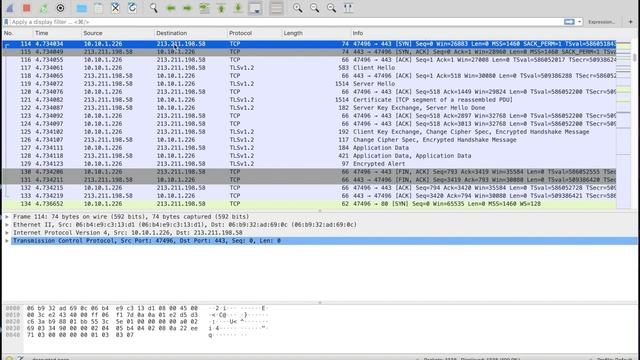Image resolution: width=640 pixels, height=360 pixels.
Task: Reset text to normal size
Action: pyautogui.click(x=331, y=8)
